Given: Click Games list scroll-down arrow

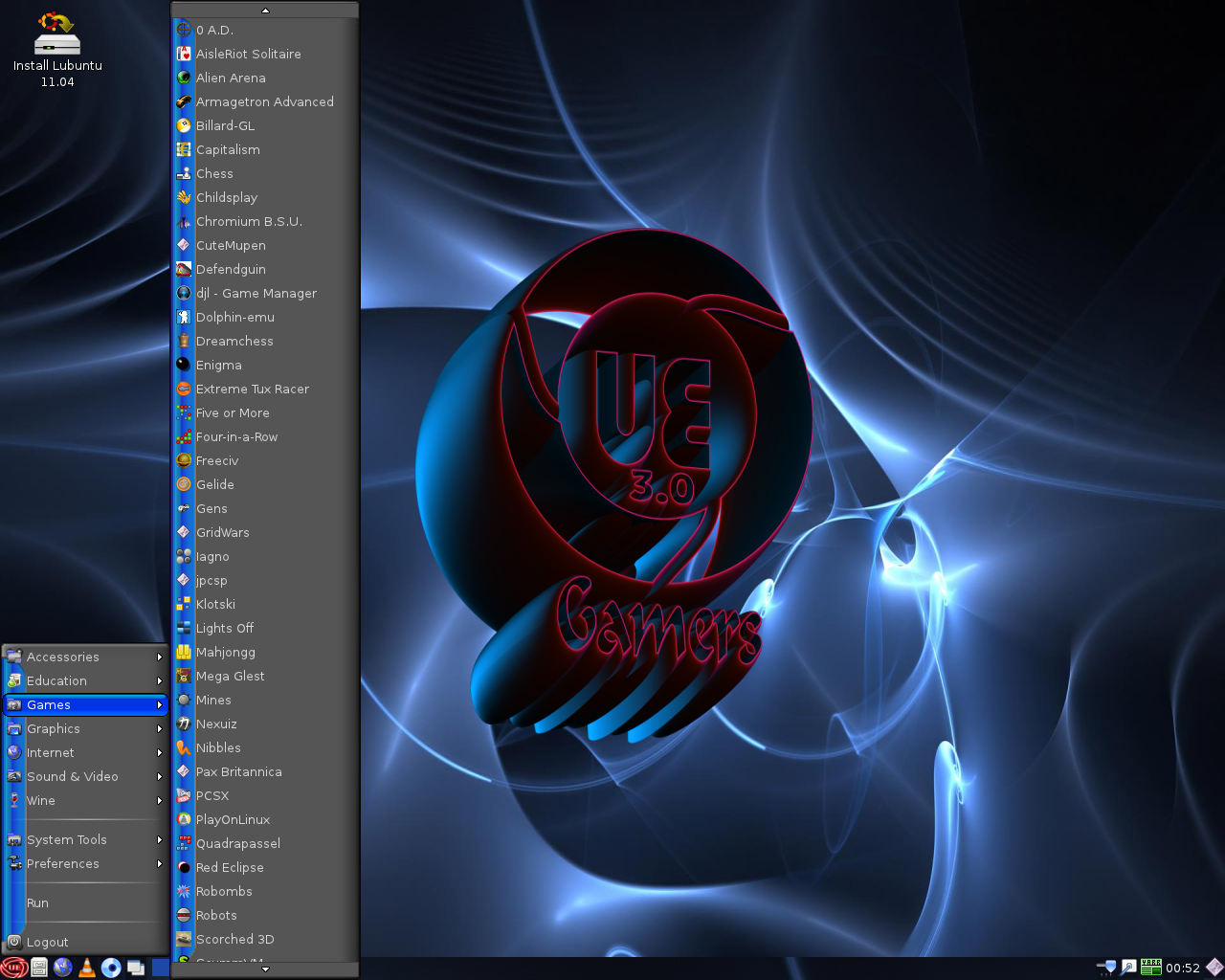Looking at the screenshot, I should (265, 969).
